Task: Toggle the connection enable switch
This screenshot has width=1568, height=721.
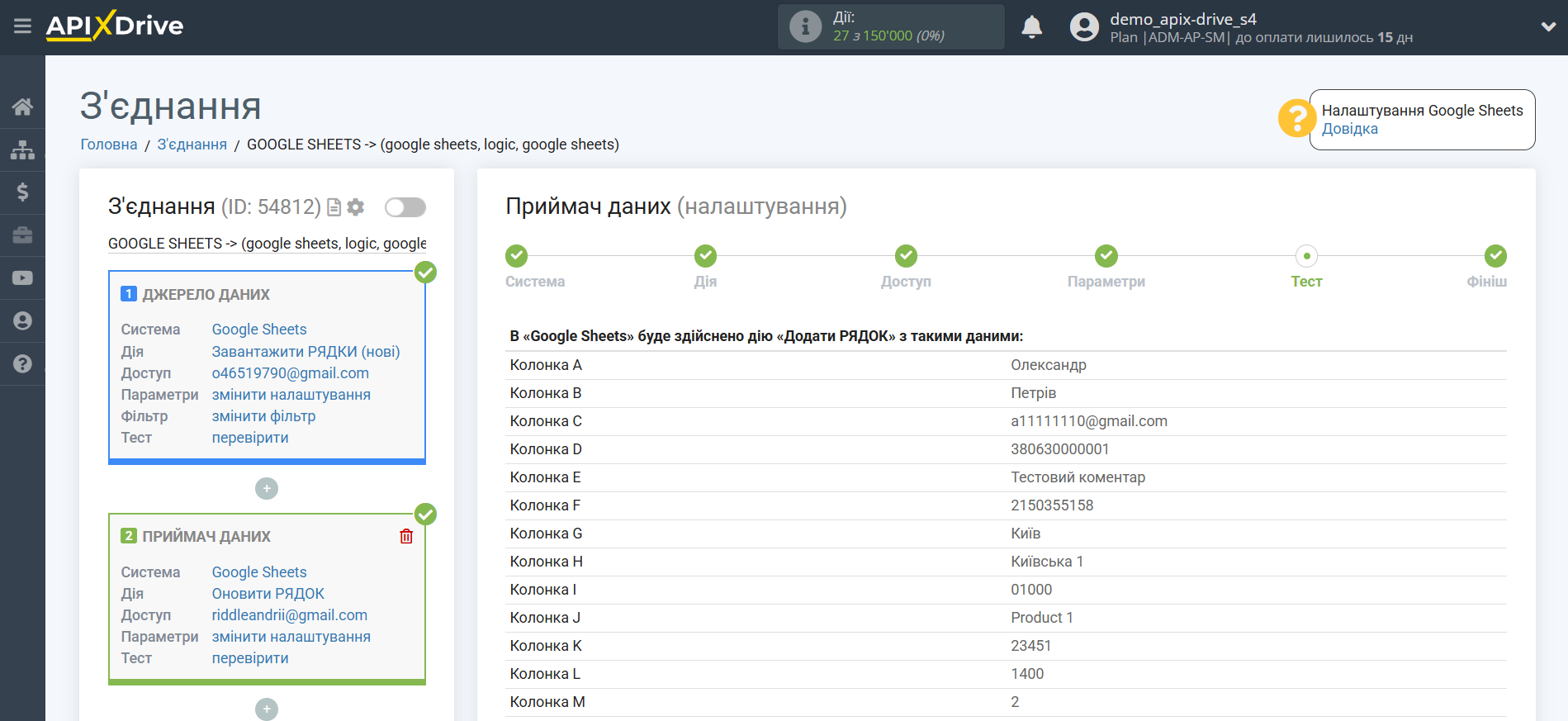Action: (405, 207)
